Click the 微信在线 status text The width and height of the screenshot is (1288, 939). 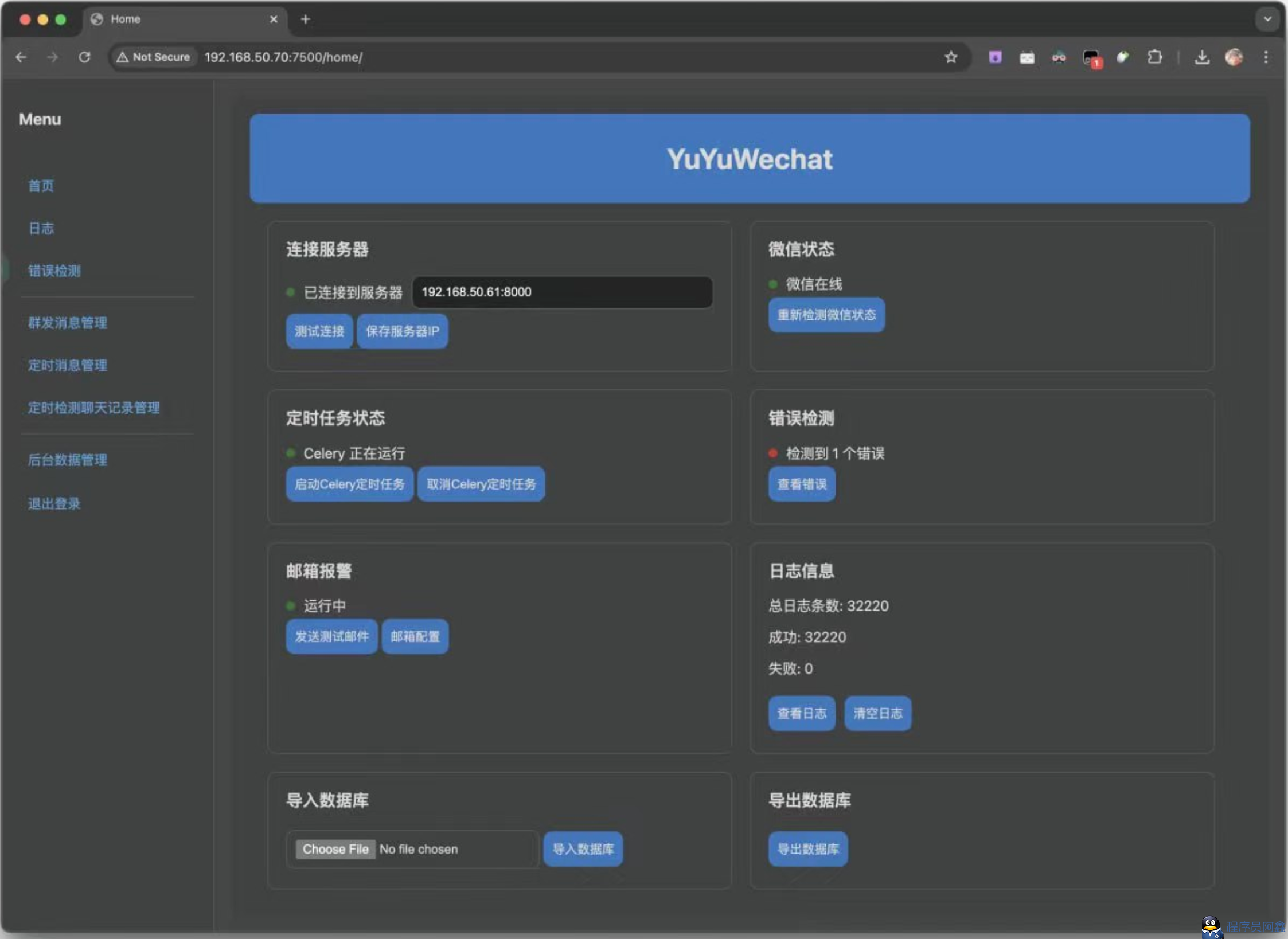click(x=814, y=284)
